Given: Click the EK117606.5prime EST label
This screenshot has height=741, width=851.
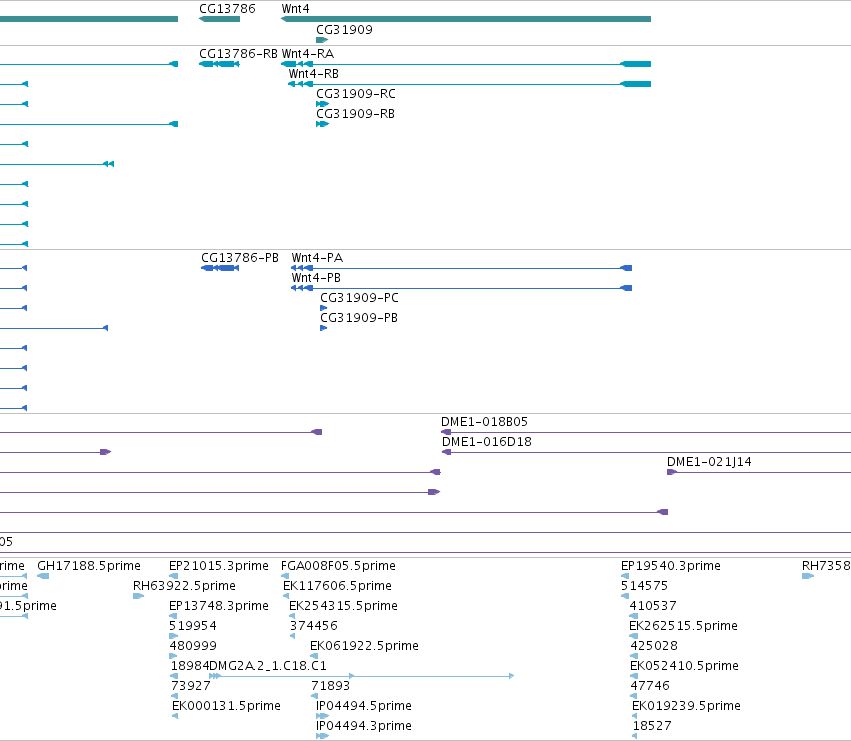Looking at the screenshot, I should pyautogui.click(x=337, y=586).
